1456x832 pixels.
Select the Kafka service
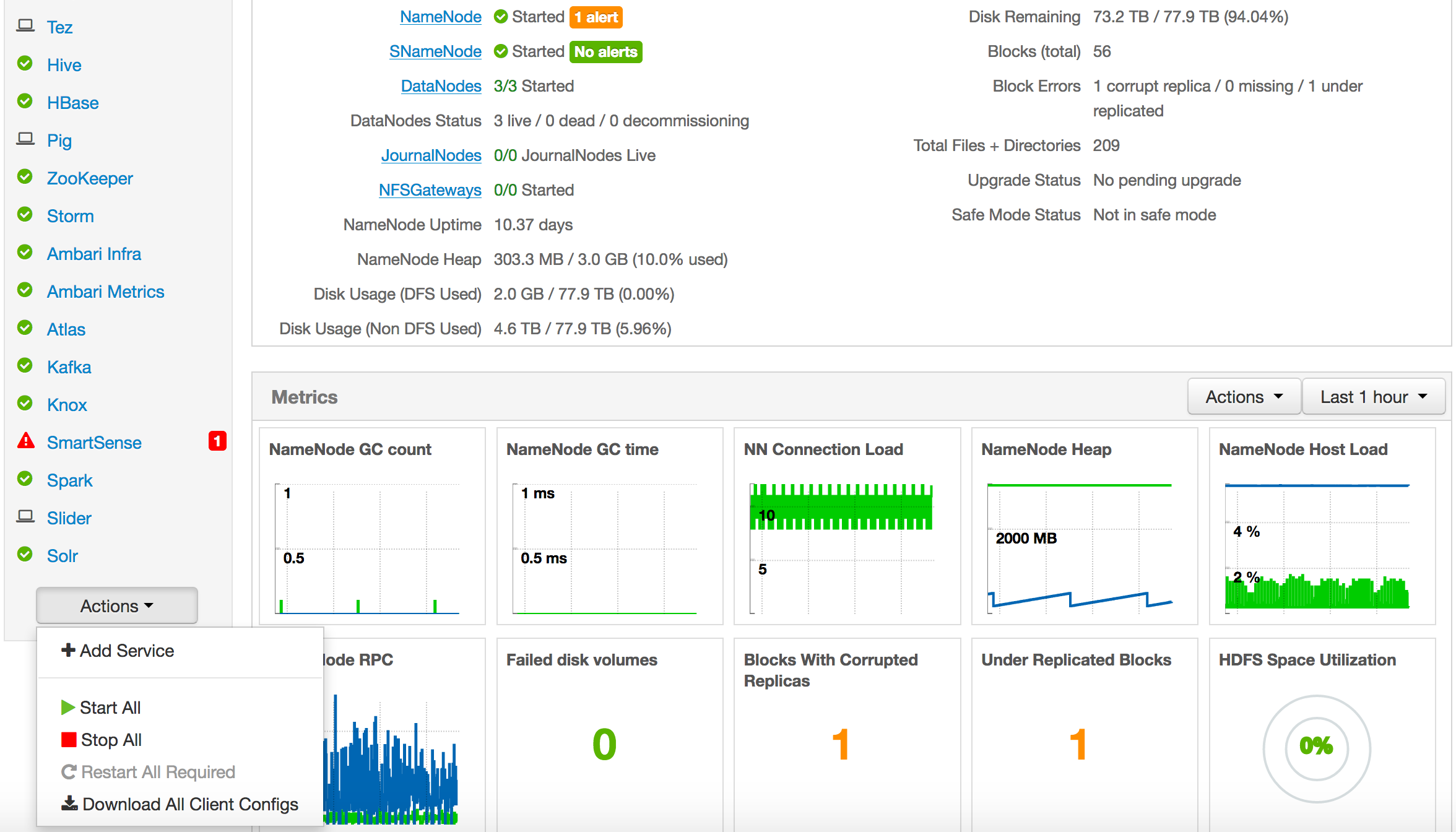(x=69, y=367)
